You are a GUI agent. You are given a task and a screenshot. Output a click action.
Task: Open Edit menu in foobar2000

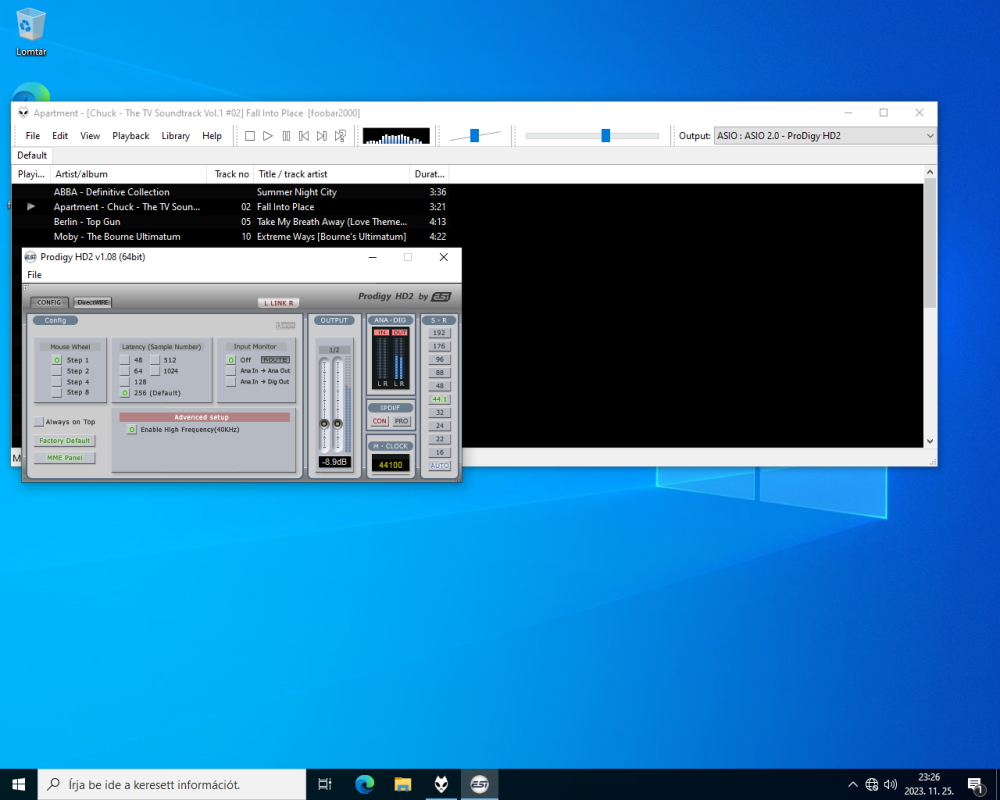pos(60,136)
